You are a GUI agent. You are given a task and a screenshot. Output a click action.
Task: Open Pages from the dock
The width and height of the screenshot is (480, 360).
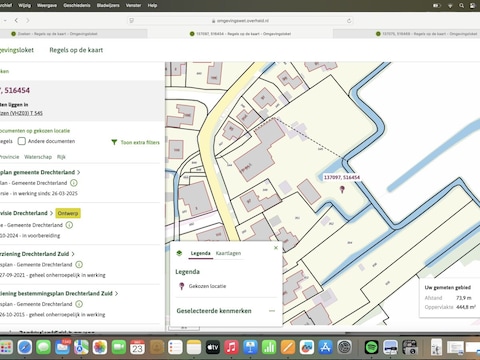tap(288, 347)
